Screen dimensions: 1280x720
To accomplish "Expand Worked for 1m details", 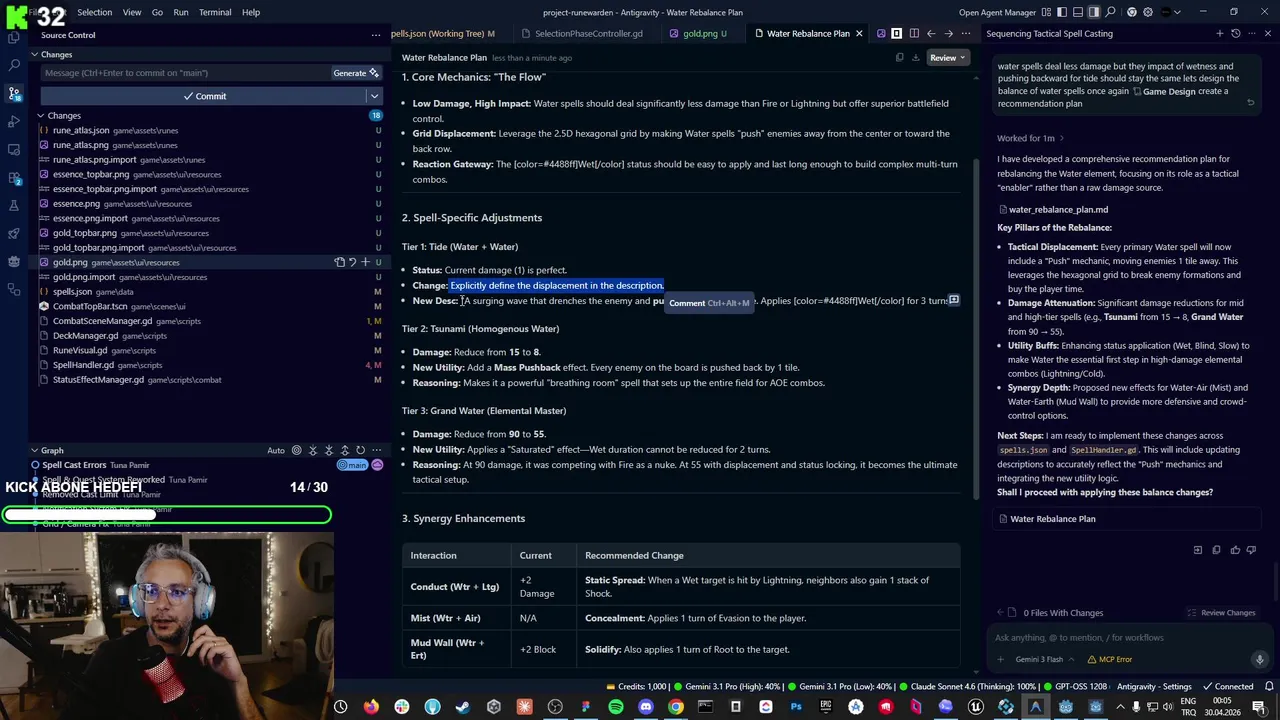I will coord(1030,138).
